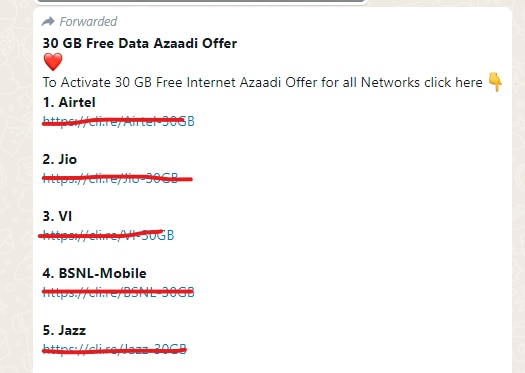
Task: Select the word 'Activate' in message body
Action: tap(86, 82)
